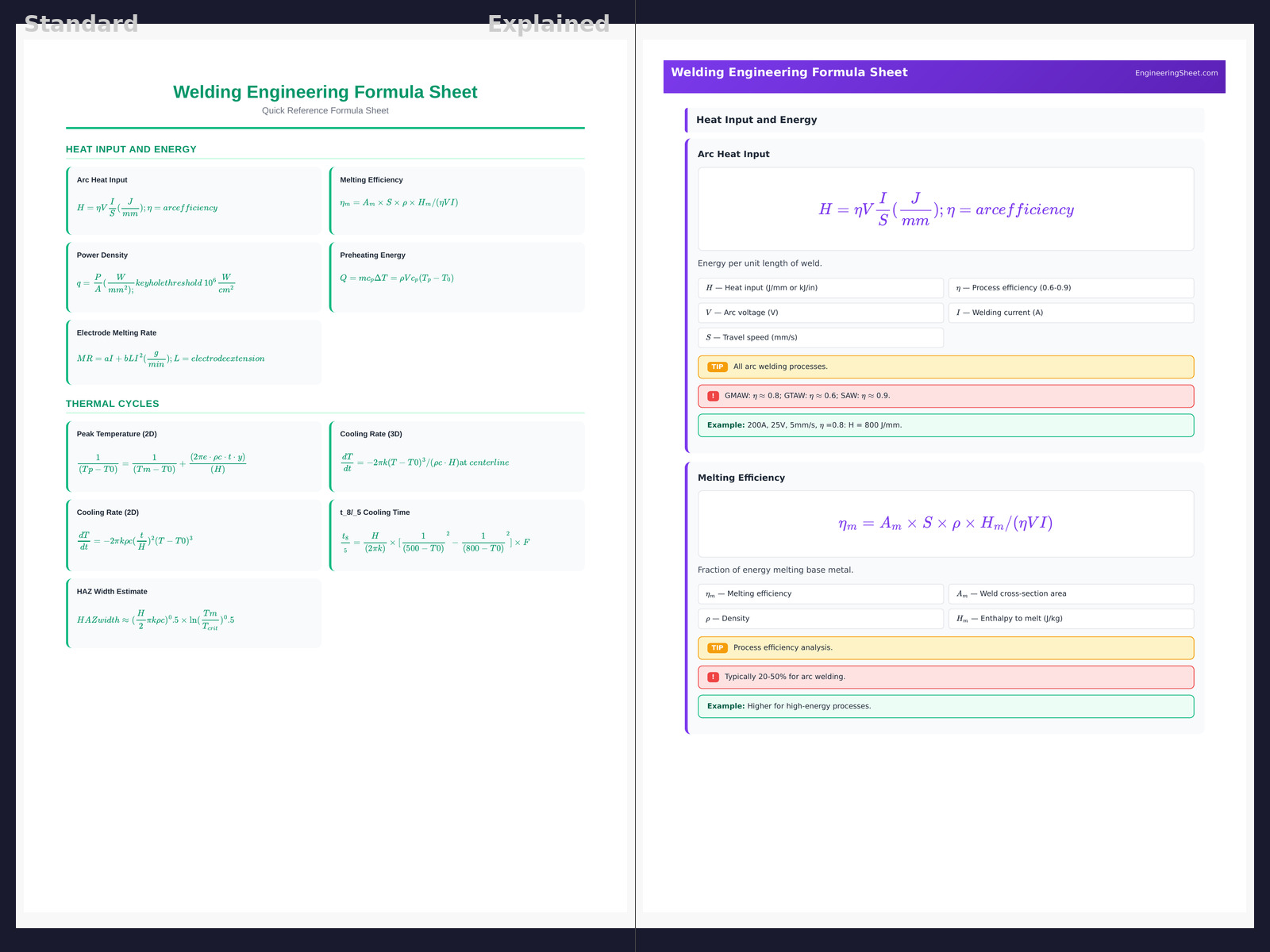This screenshot has height=952, width=1270.
Task: Select the Preheating Energy formula card
Action: click(457, 277)
